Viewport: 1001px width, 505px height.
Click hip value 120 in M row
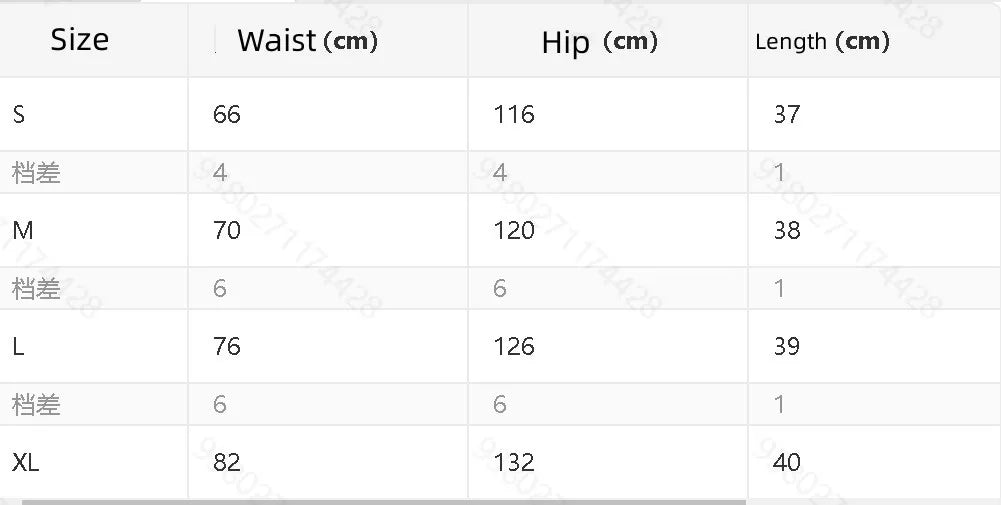514,230
